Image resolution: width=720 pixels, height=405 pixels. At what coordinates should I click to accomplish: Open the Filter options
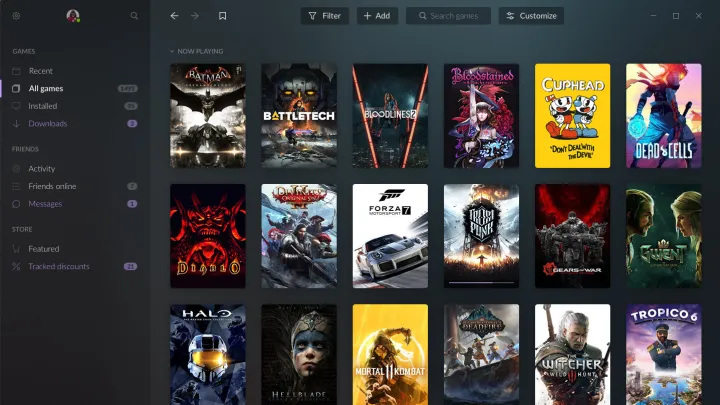(325, 16)
